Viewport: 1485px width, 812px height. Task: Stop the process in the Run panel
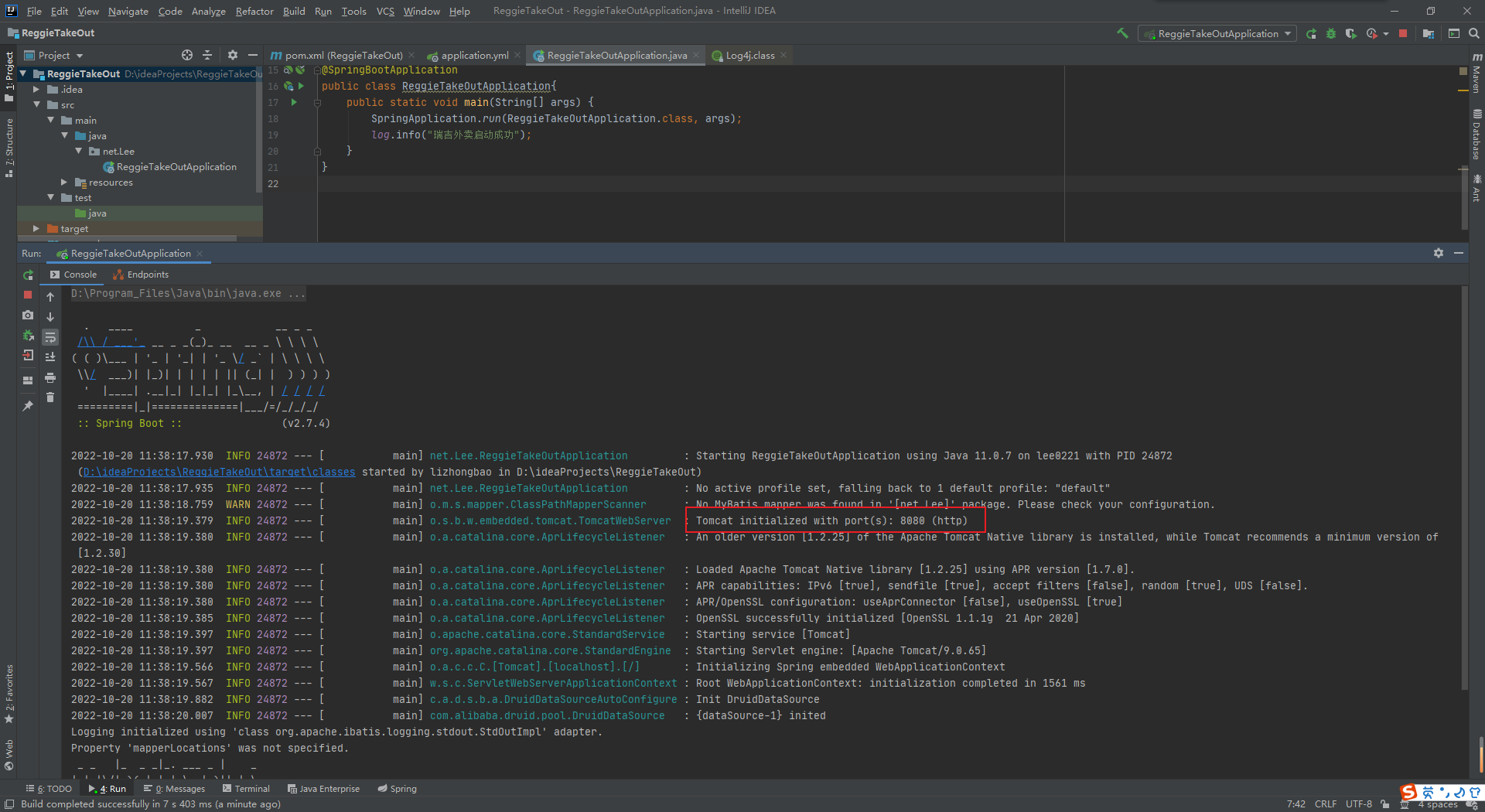point(28,295)
